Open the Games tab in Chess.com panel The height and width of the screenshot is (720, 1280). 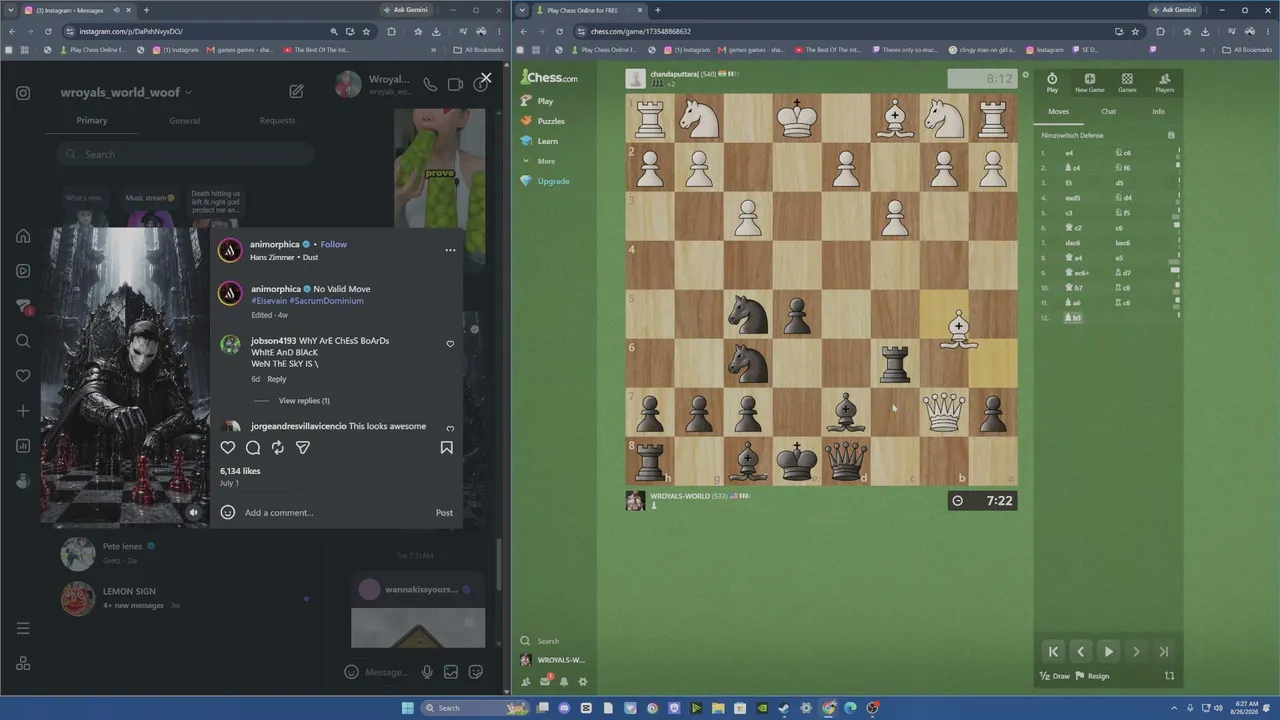[x=1127, y=83]
